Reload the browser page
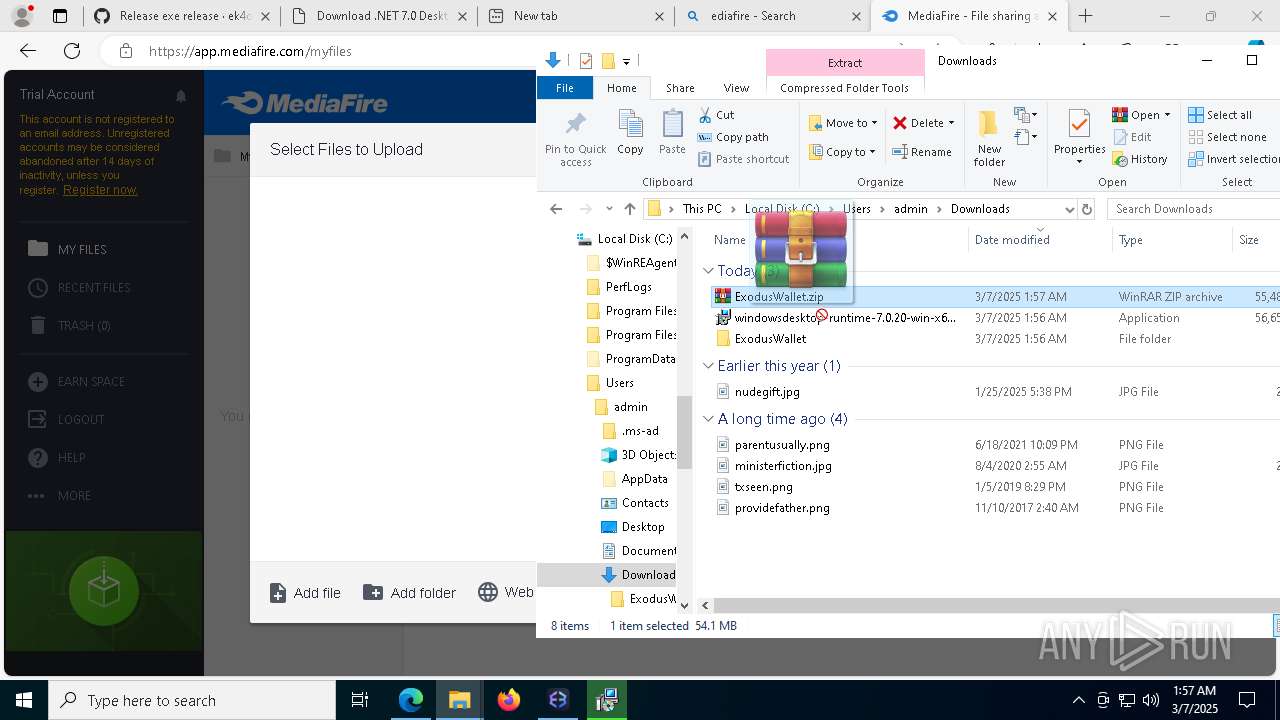The image size is (1280, 720). [72, 51]
